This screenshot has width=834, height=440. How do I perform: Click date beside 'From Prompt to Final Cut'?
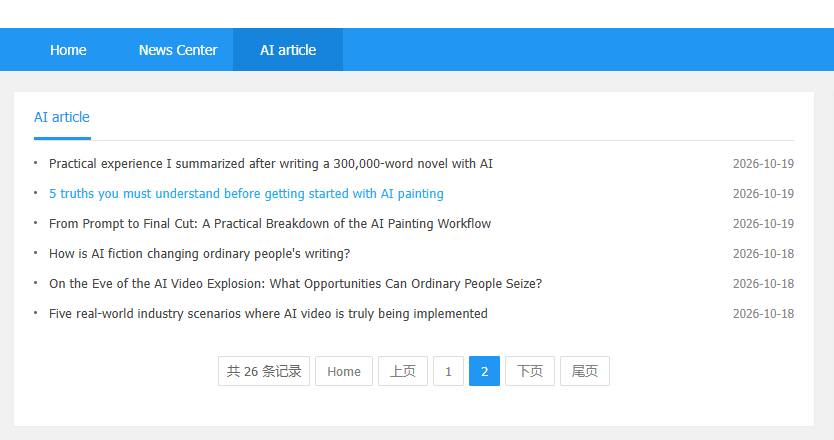[763, 223]
